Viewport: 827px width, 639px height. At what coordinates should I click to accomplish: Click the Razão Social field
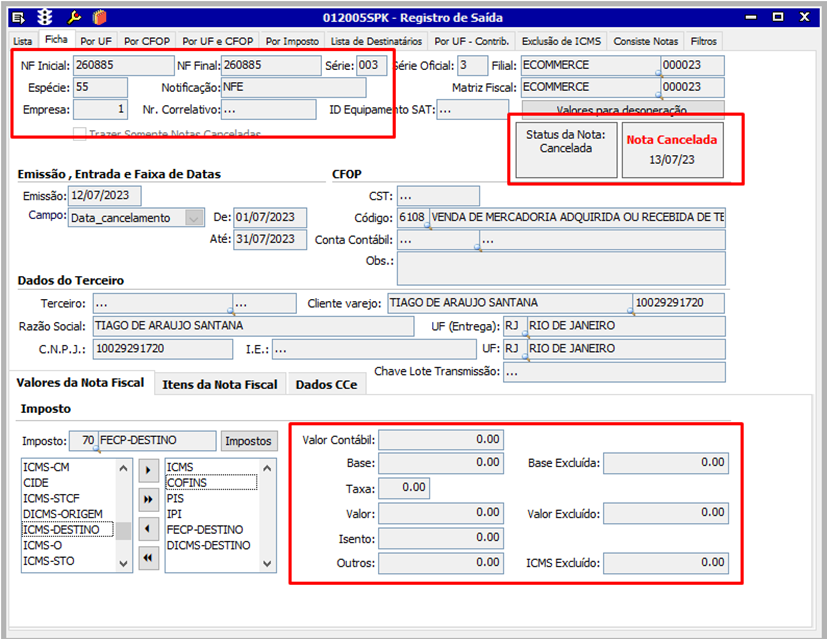[x=253, y=326]
